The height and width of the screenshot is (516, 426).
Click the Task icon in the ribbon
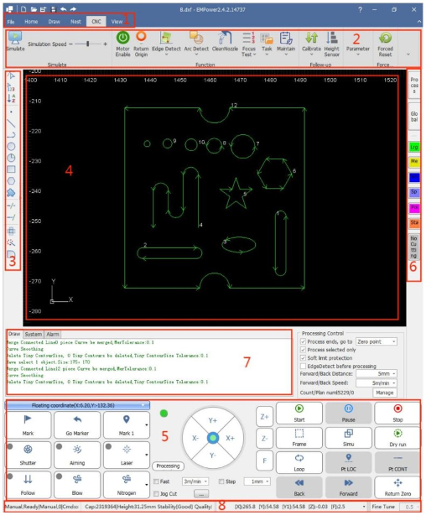pyautogui.click(x=267, y=38)
